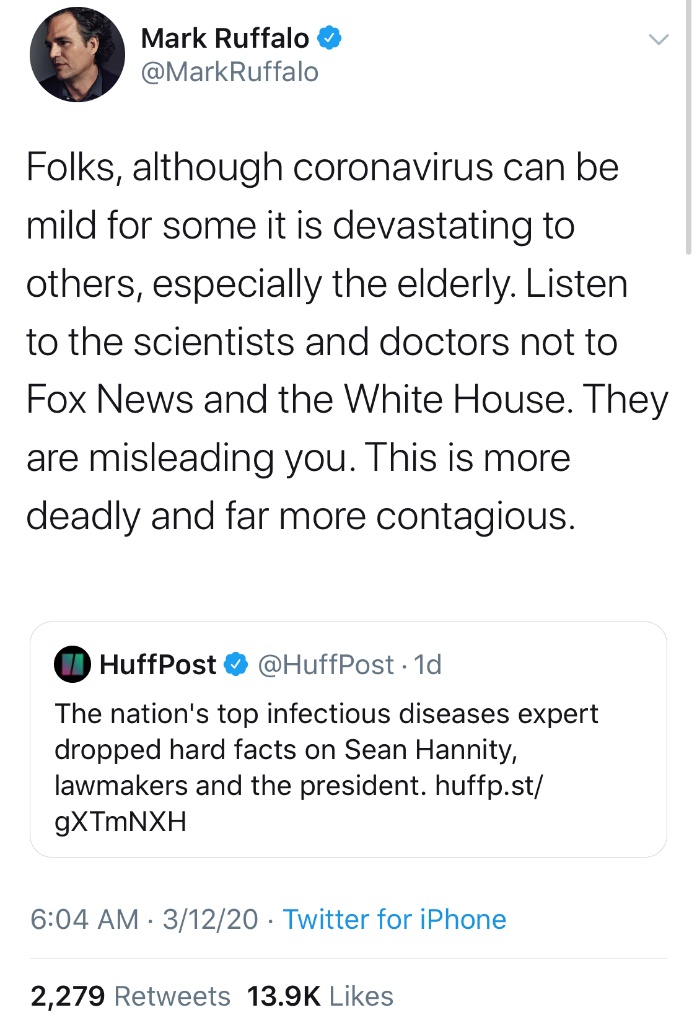Click the 6:04 AM post time

coord(84,919)
